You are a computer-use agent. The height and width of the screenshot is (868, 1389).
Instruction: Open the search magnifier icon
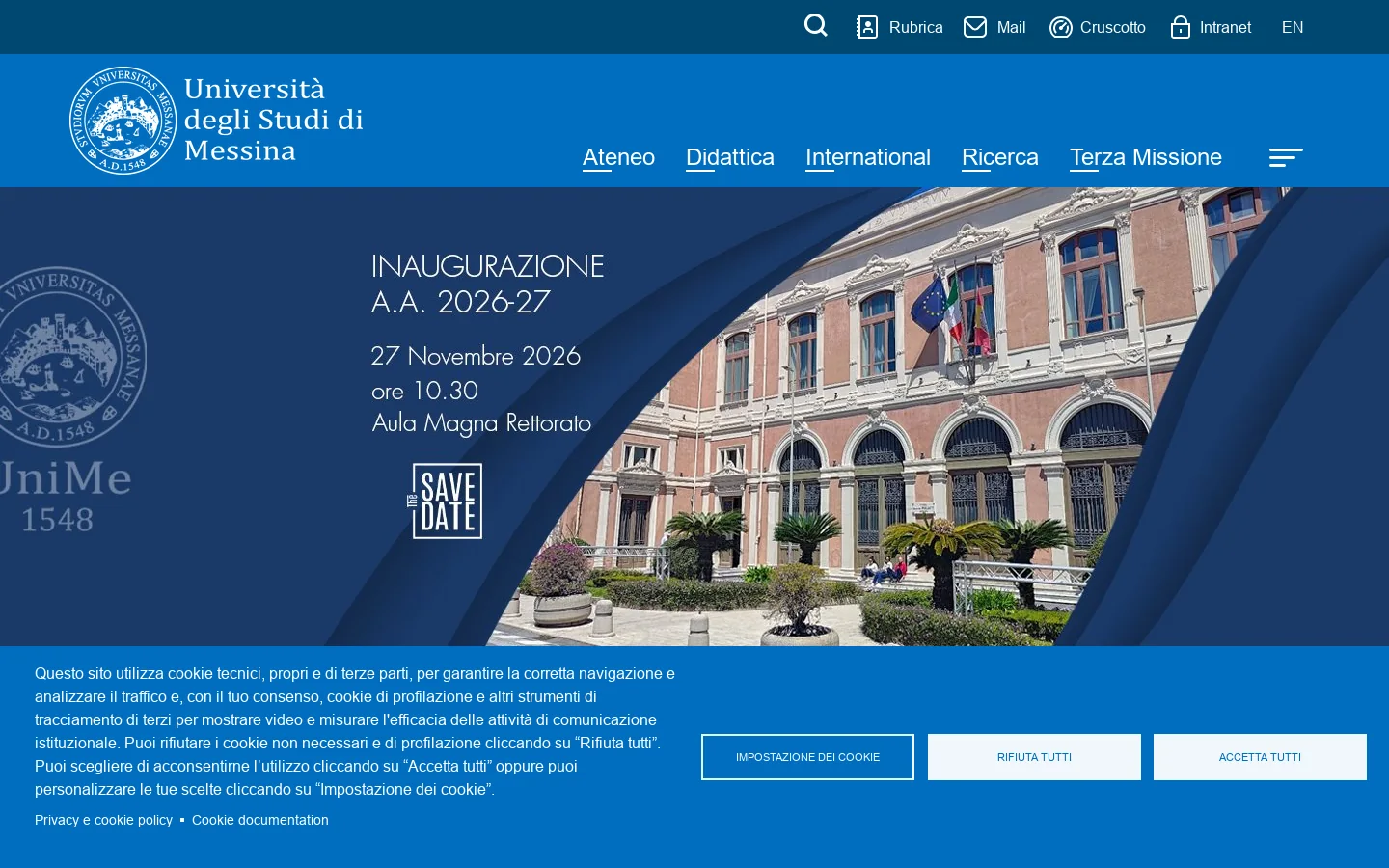click(x=816, y=26)
